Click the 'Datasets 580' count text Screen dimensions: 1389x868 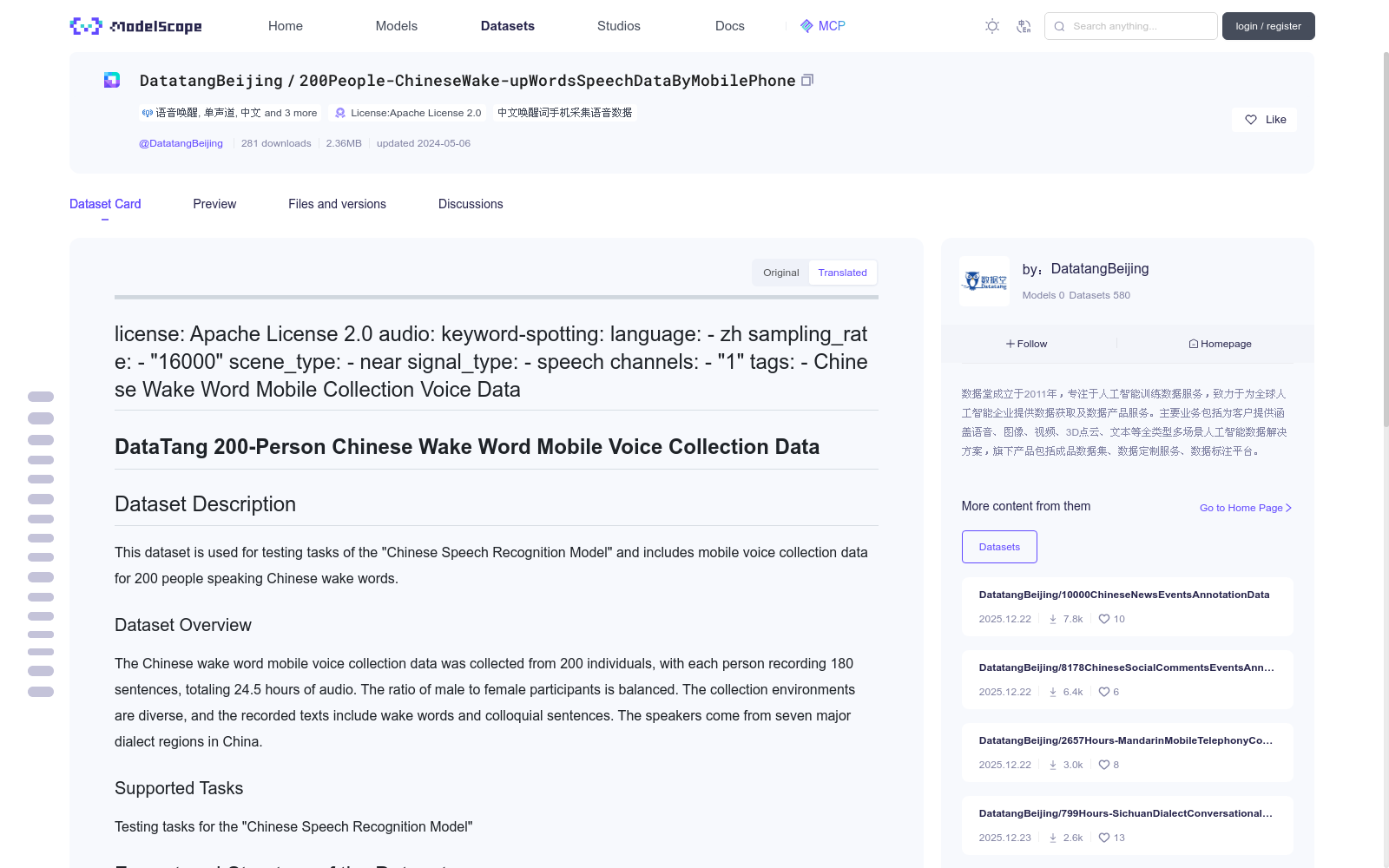coord(1100,295)
